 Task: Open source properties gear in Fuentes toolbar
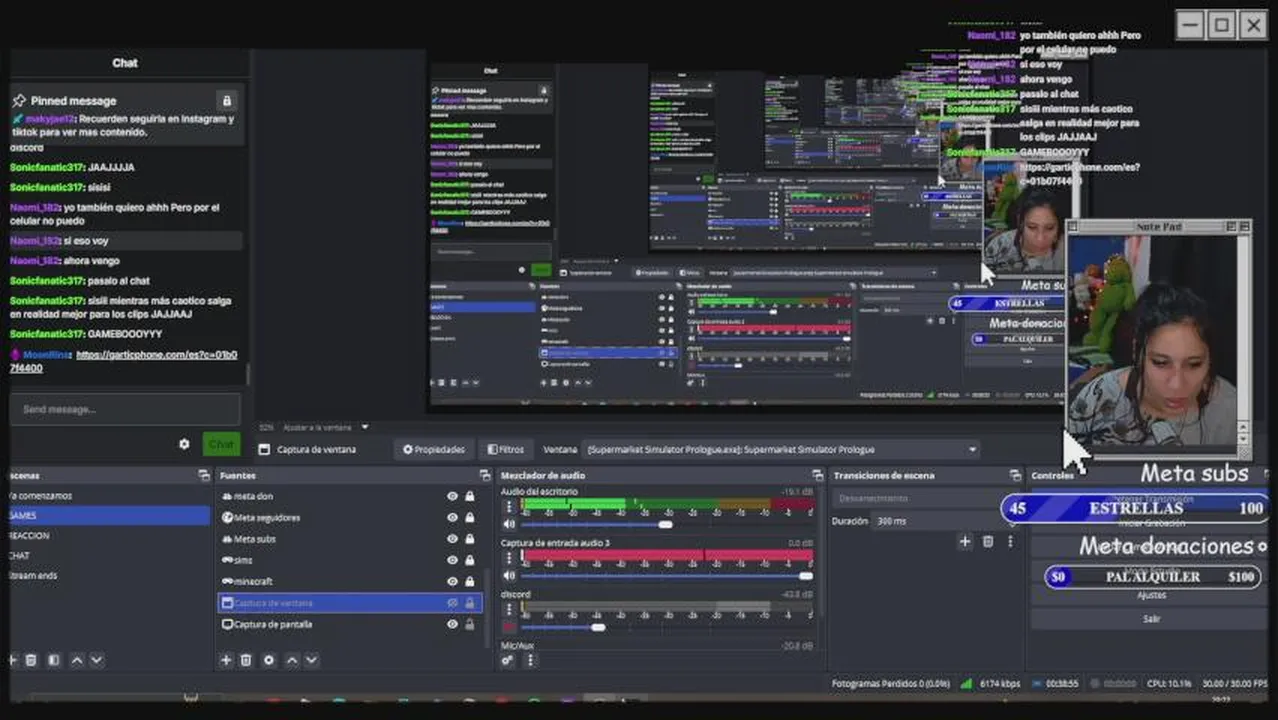(268, 660)
